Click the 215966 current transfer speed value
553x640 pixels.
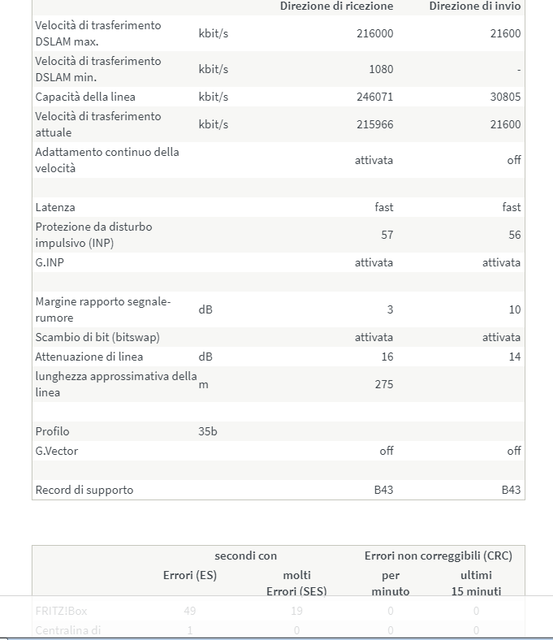pos(375,124)
